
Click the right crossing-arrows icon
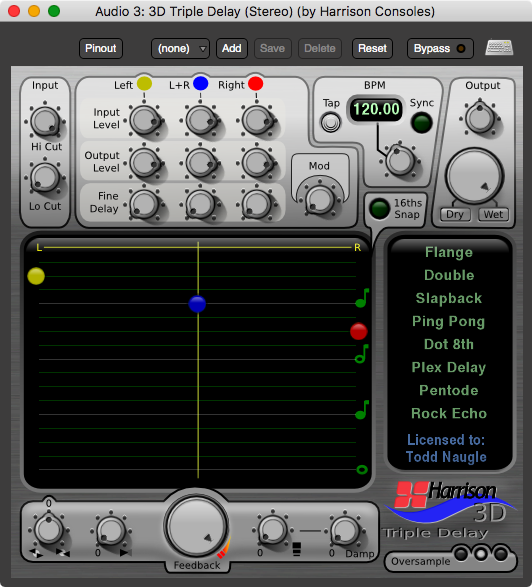[63, 553]
